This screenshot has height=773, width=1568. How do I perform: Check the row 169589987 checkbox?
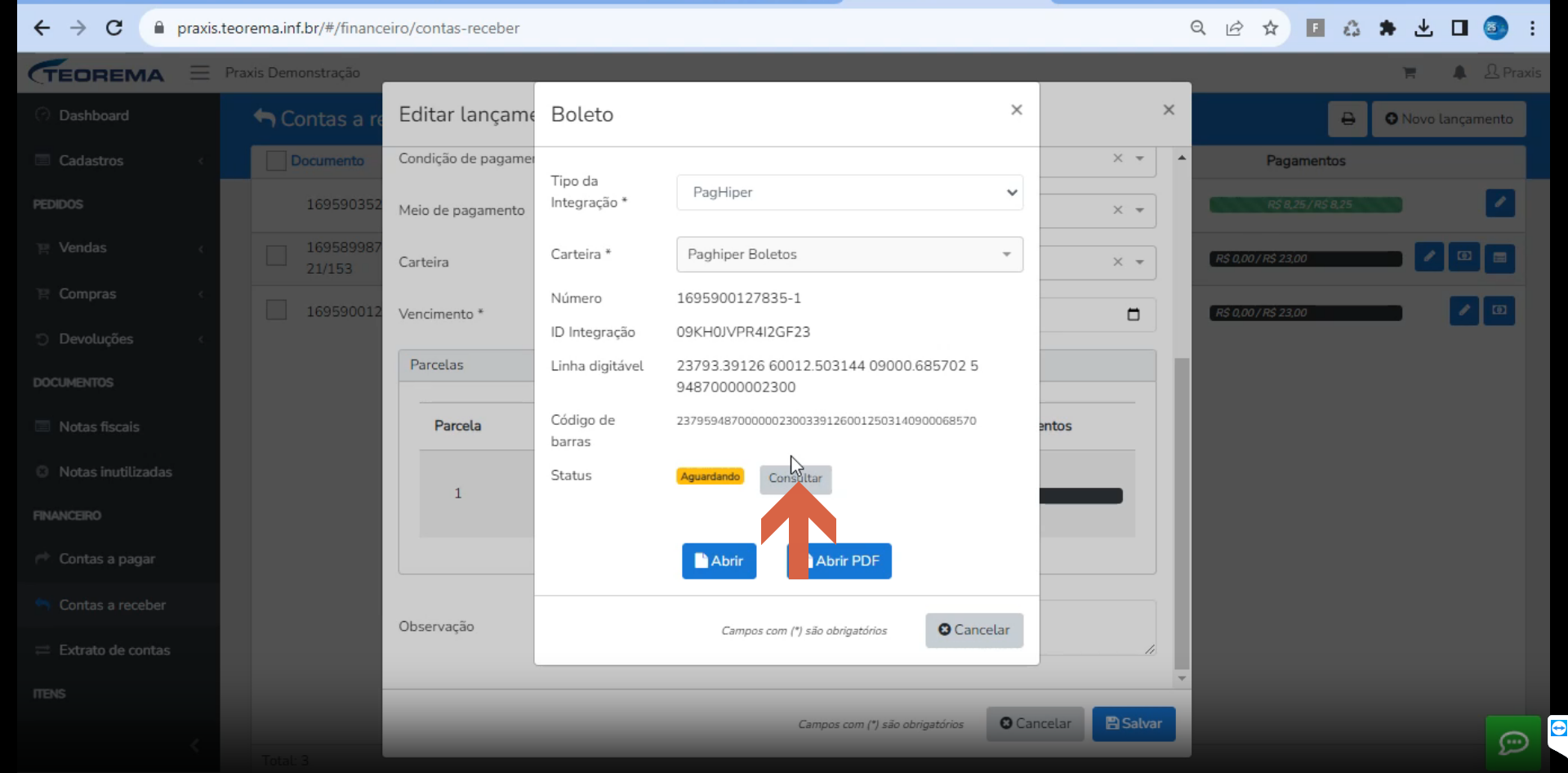[x=276, y=256]
